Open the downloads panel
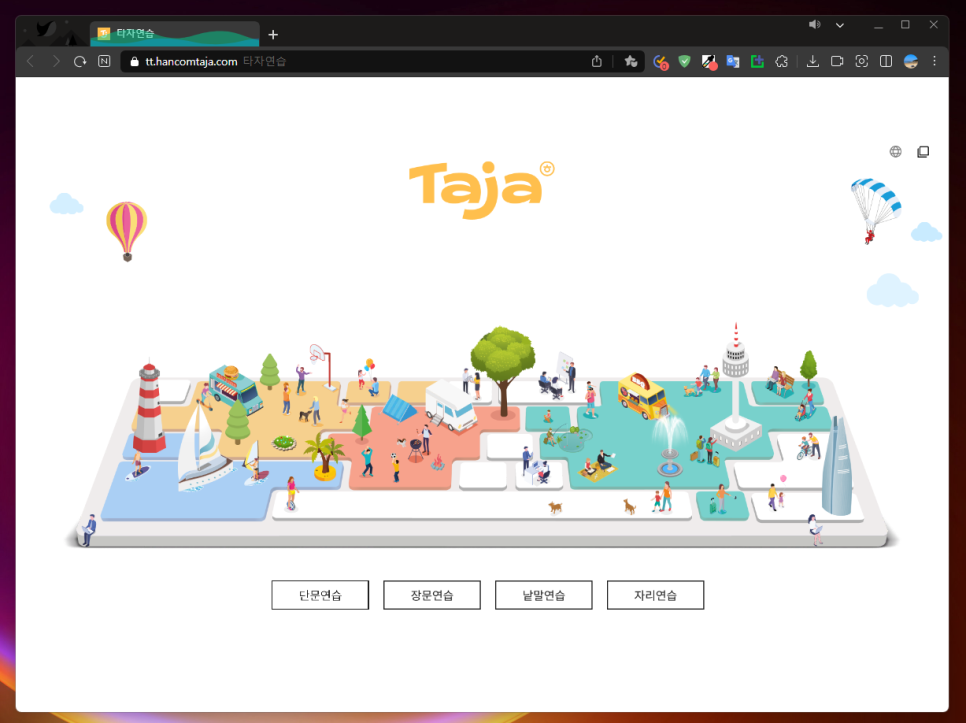The width and height of the screenshot is (966, 723). click(x=813, y=61)
